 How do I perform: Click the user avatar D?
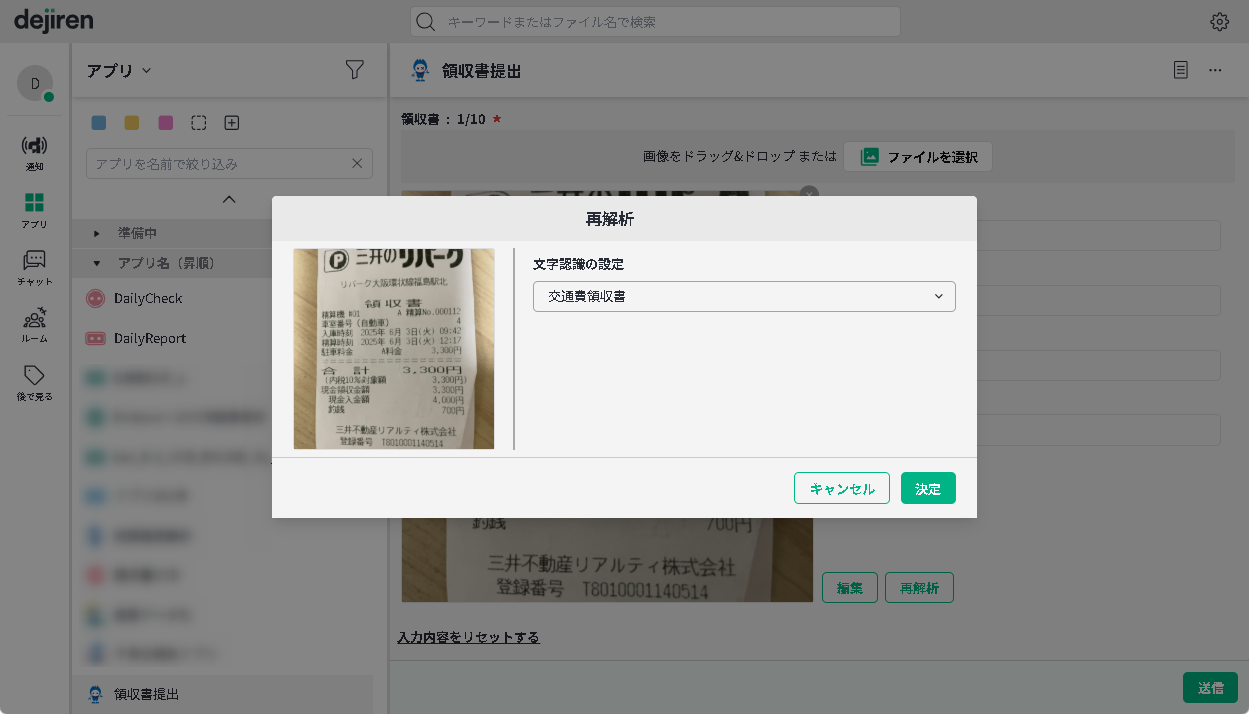pos(35,83)
